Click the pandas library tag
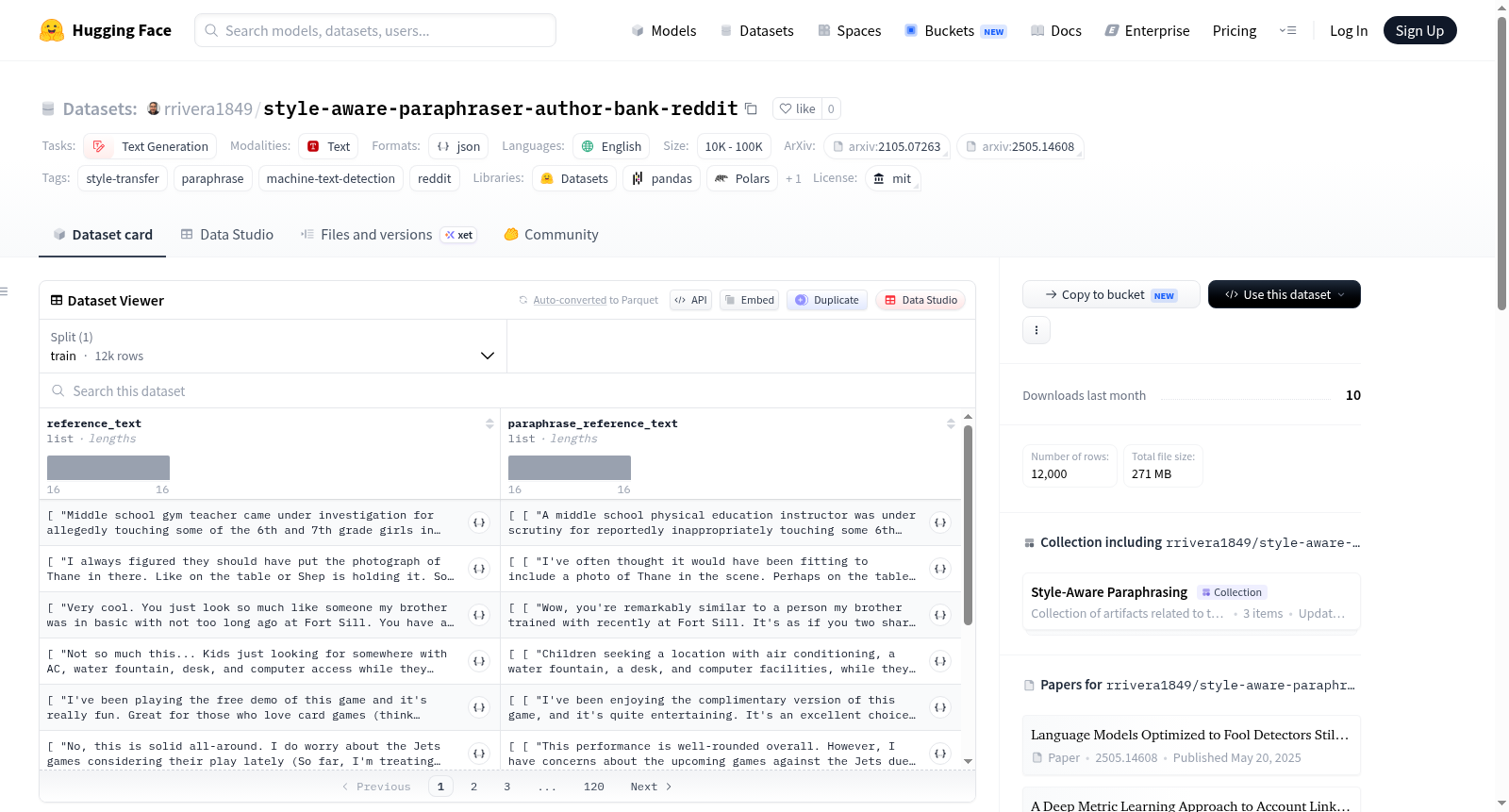The width and height of the screenshot is (1509, 812). click(661, 178)
